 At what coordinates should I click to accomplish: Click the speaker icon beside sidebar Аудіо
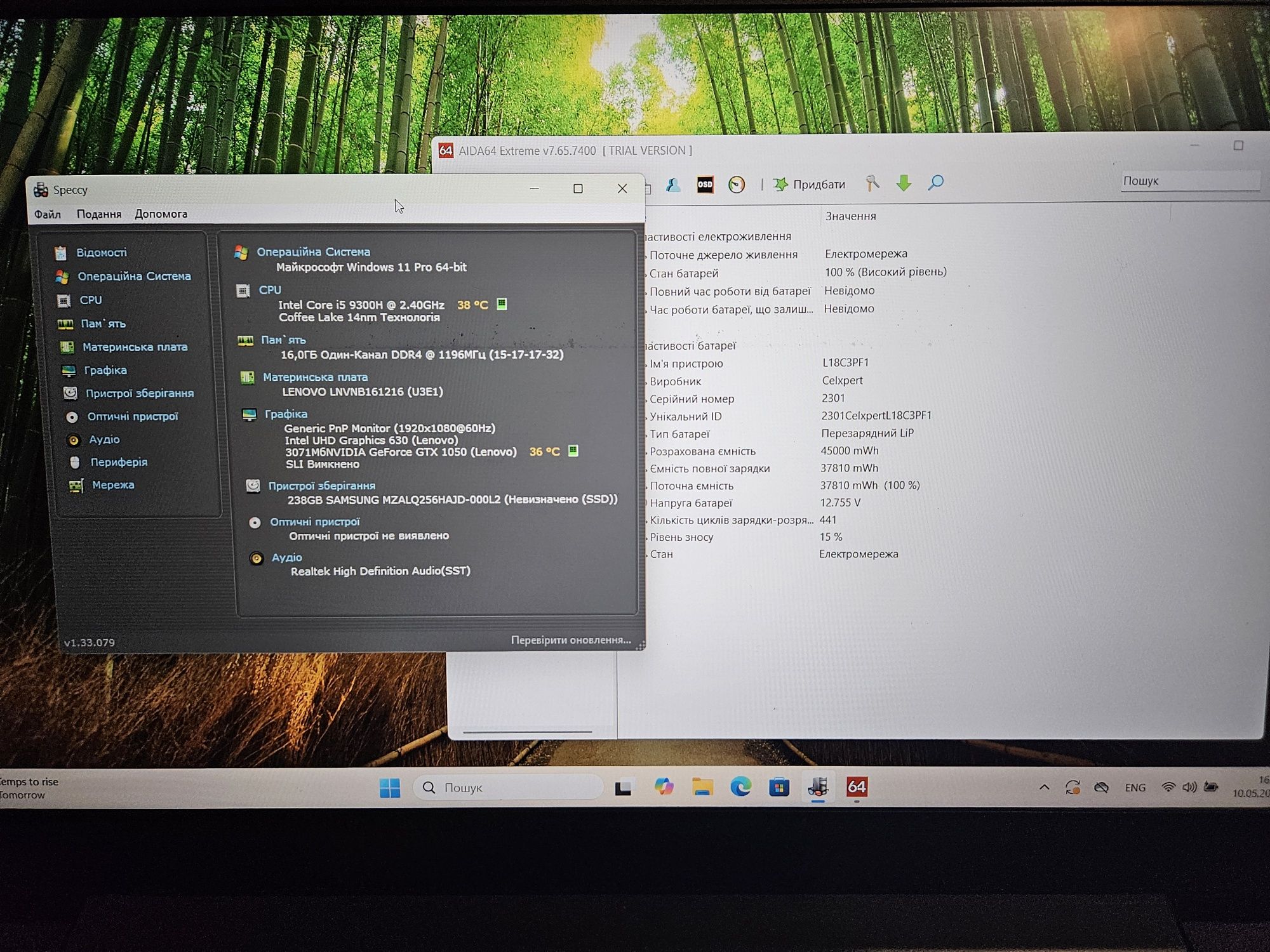coord(74,440)
